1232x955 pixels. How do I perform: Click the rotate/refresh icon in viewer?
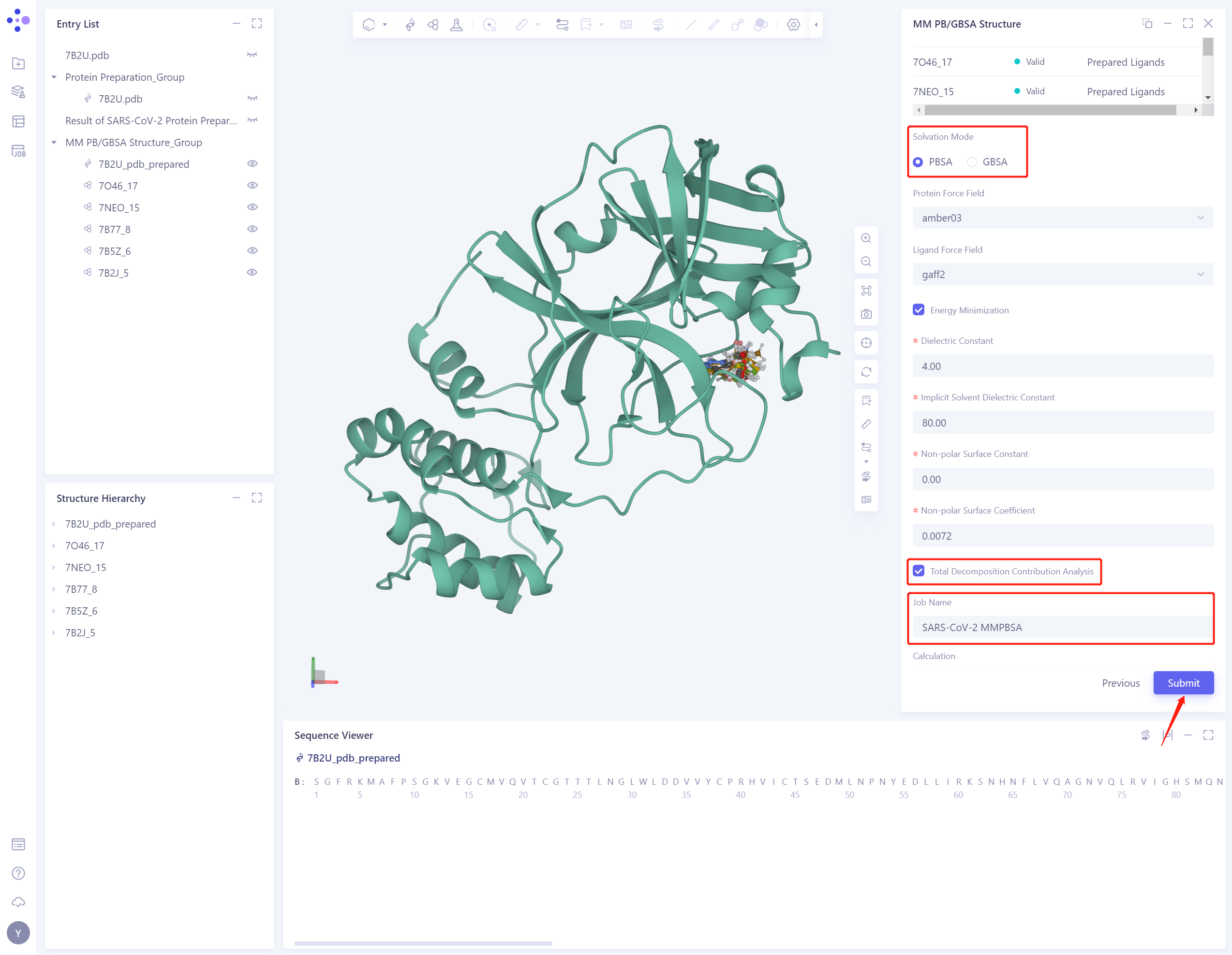866,371
